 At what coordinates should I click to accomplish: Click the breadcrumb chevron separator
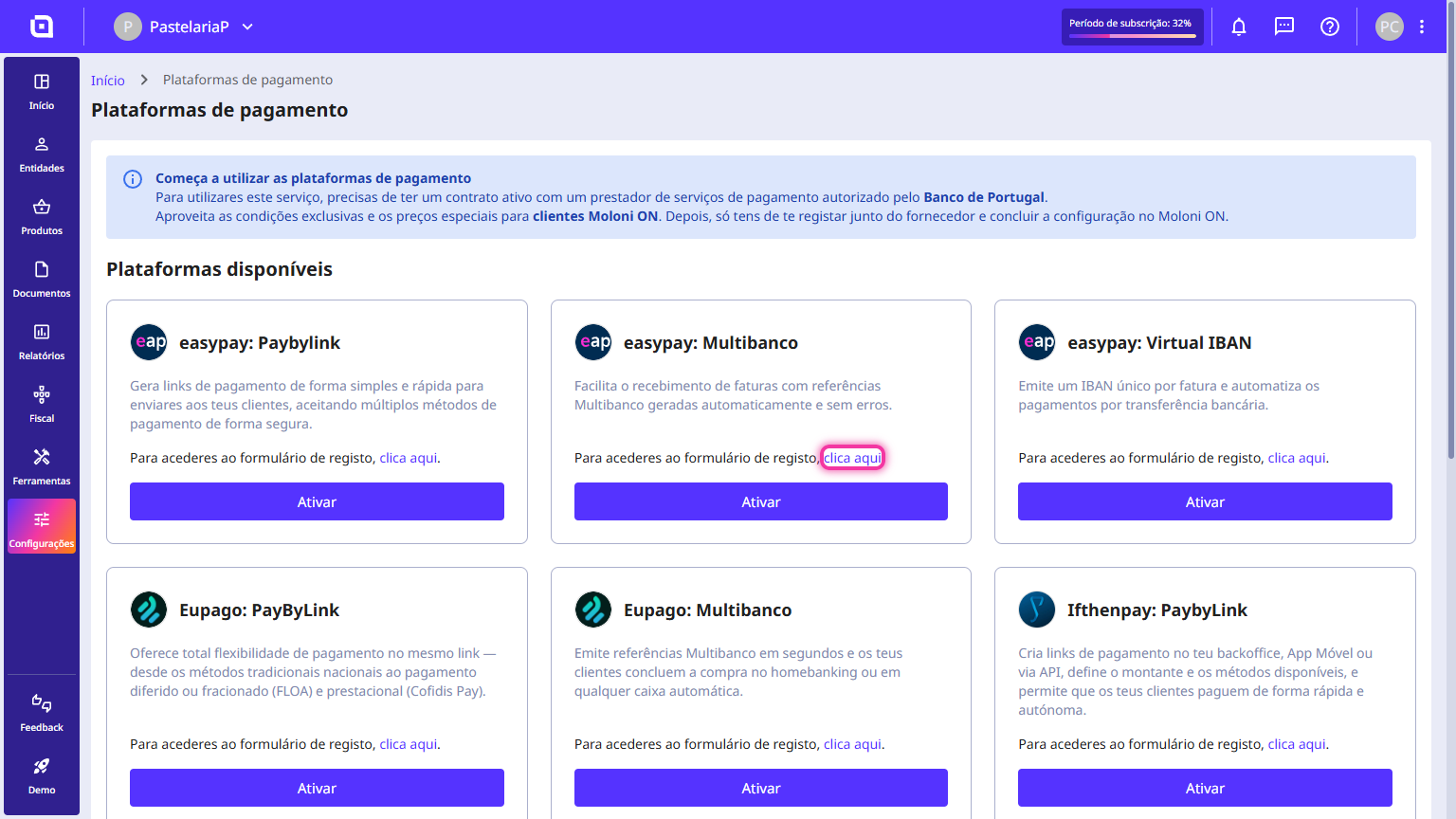coord(144,80)
